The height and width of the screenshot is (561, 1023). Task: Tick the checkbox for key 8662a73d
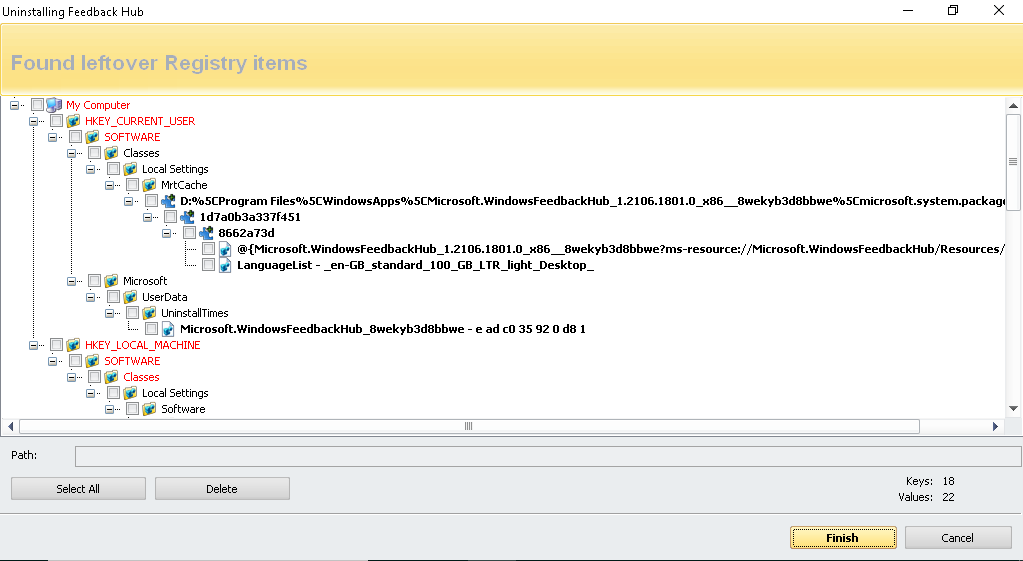pos(189,233)
